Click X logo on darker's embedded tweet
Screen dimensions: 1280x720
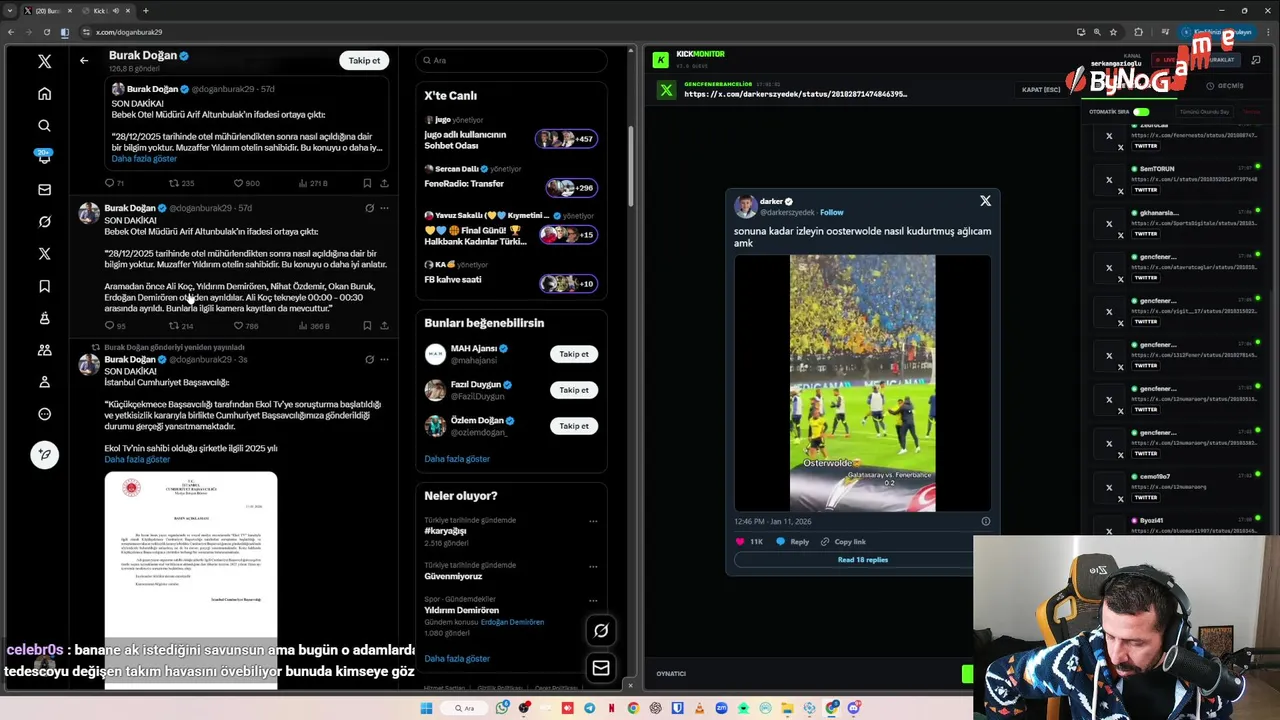click(985, 201)
